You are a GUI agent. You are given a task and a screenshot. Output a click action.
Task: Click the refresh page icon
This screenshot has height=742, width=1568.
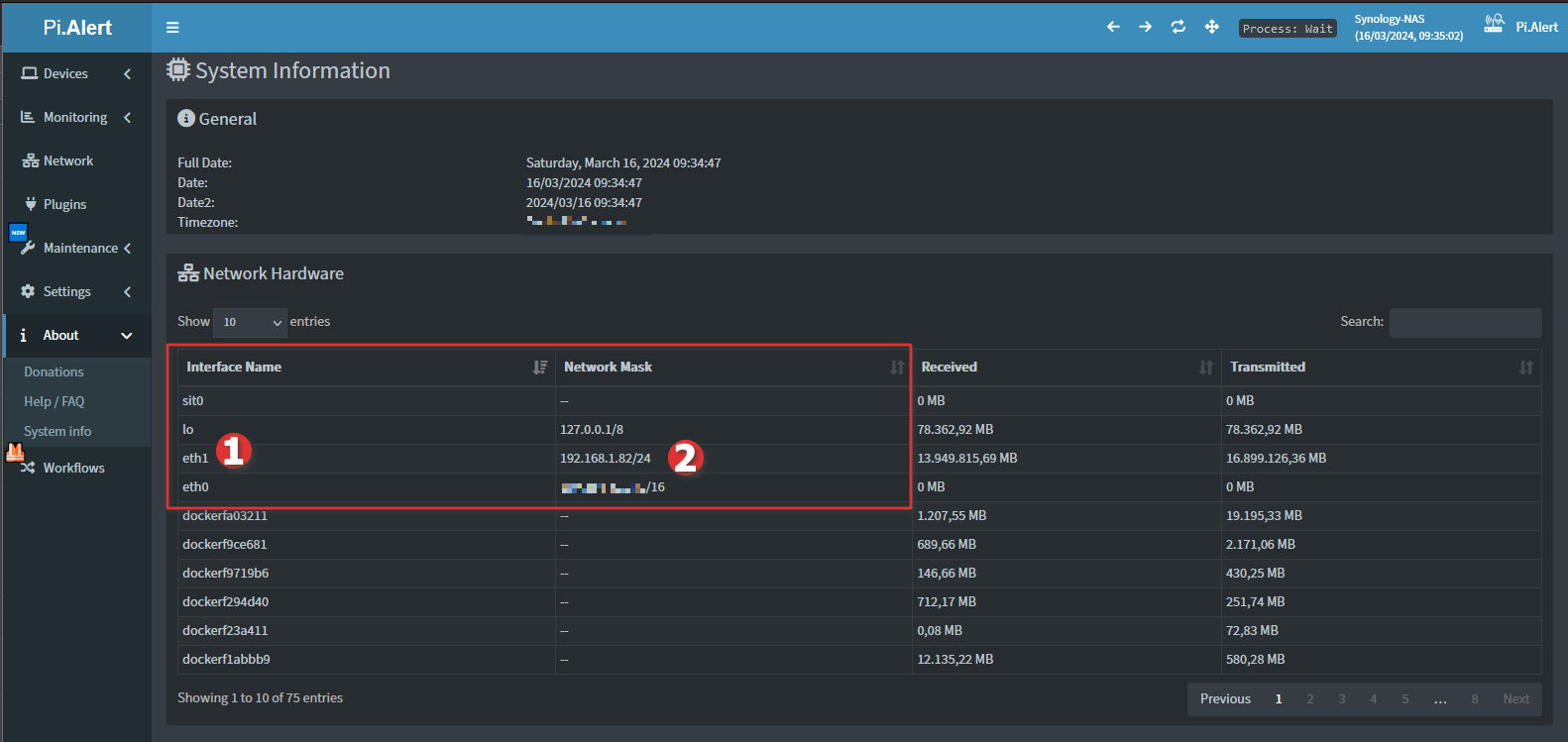1177,27
